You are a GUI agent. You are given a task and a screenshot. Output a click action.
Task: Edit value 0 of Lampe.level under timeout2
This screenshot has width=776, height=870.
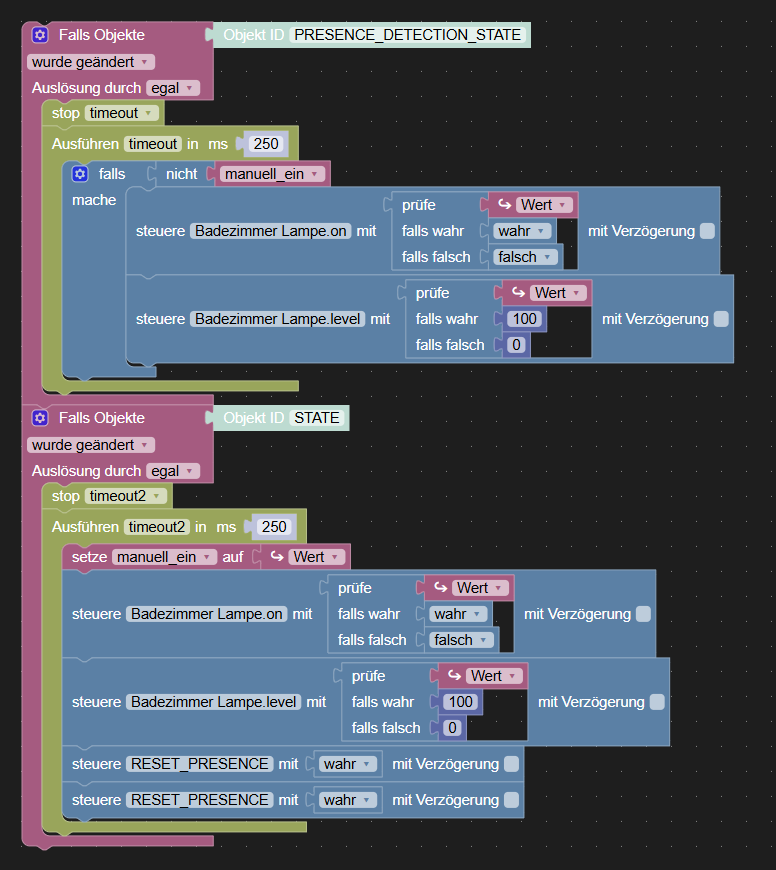[x=453, y=728]
